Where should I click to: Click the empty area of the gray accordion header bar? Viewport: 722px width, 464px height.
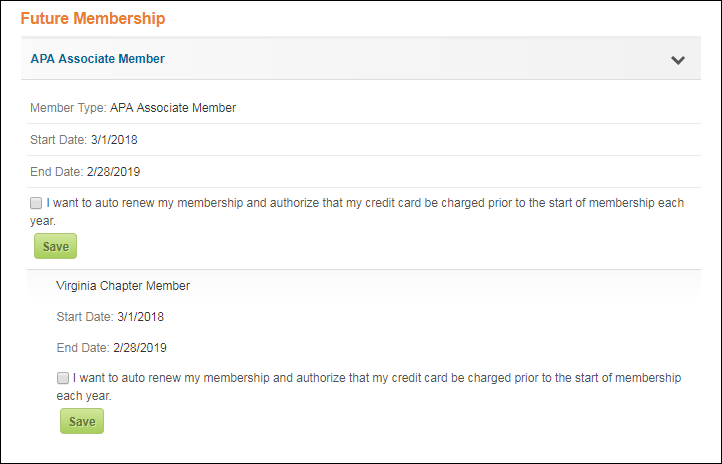[414, 58]
